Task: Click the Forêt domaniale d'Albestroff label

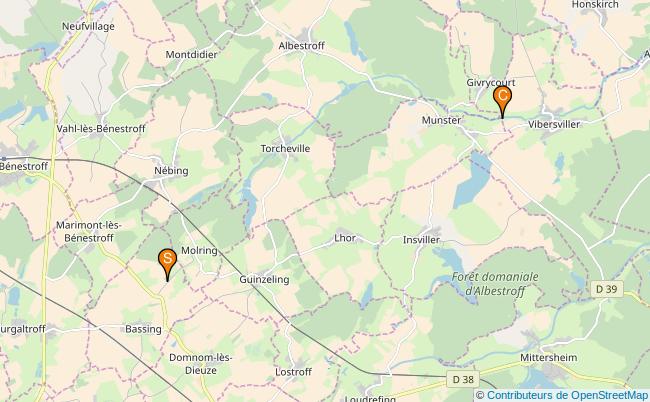Action: click(x=495, y=284)
